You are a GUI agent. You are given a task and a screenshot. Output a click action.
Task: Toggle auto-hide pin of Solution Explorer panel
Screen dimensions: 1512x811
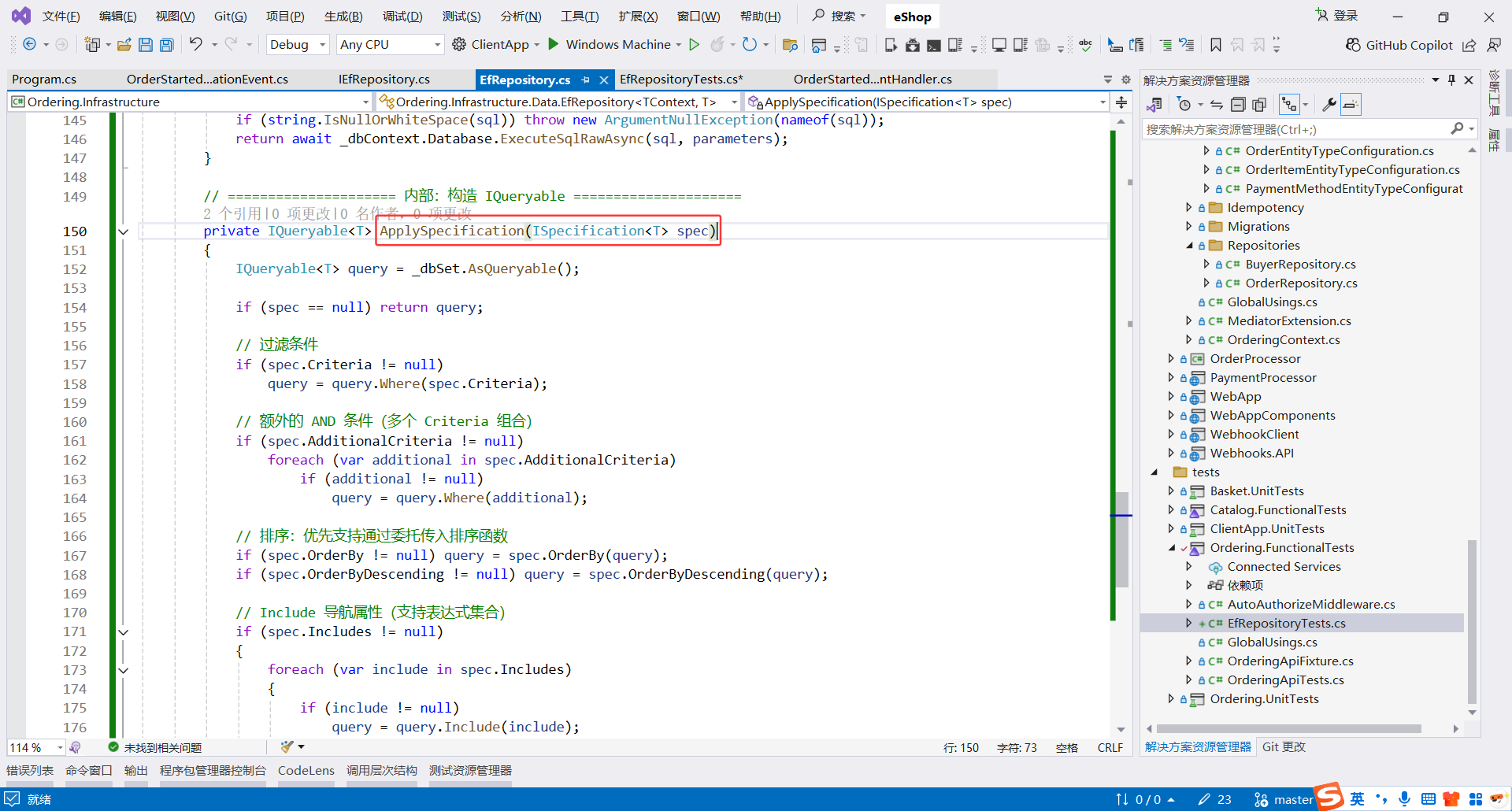[1451, 80]
